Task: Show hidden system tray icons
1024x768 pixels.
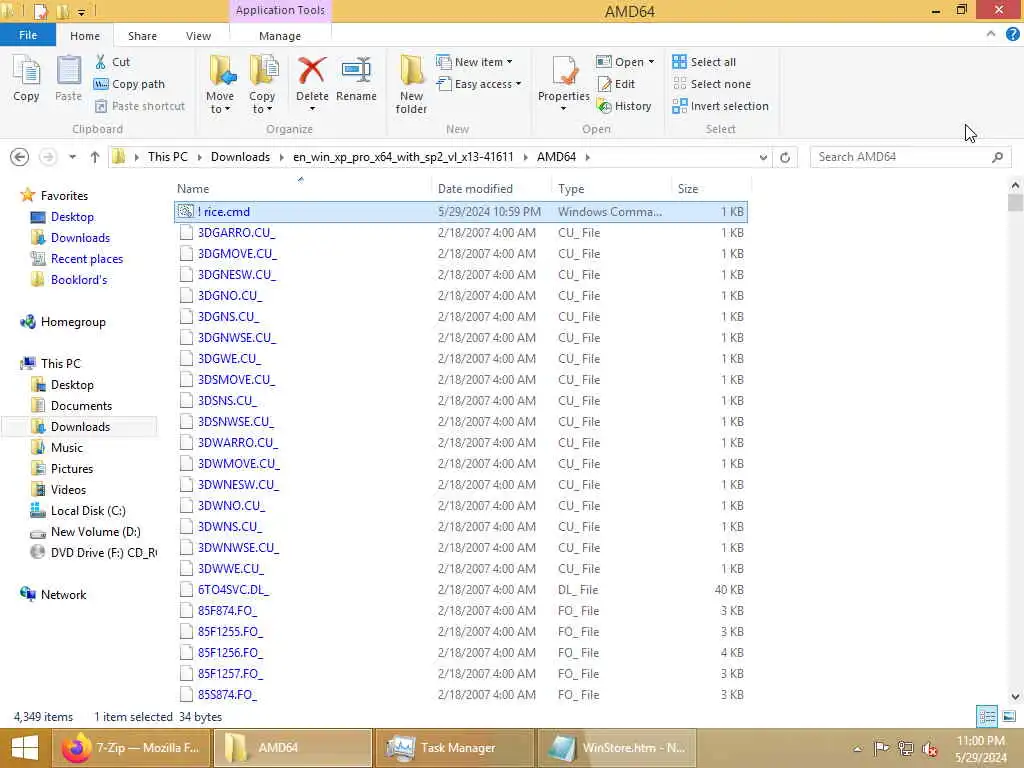Action: [857, 748]
